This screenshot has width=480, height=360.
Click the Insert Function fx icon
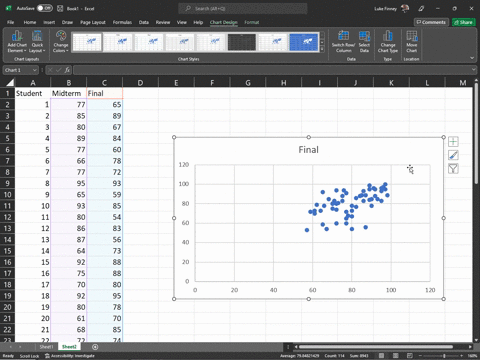67,70
